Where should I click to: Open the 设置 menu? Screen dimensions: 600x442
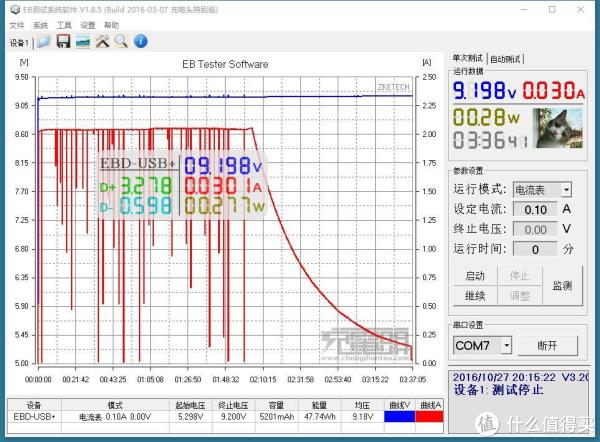[88, 25]
